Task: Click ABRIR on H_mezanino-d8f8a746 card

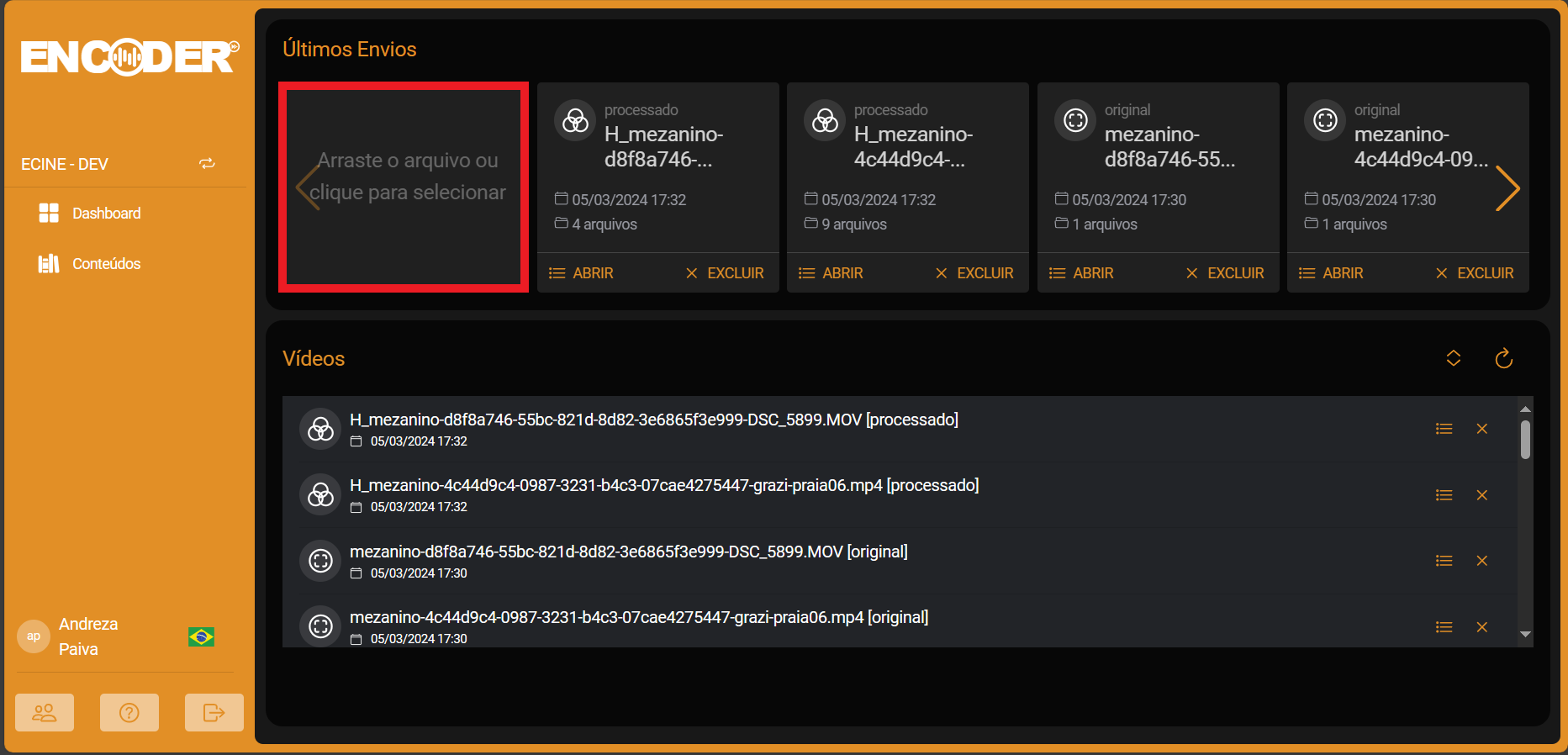Action: [581, 273]
